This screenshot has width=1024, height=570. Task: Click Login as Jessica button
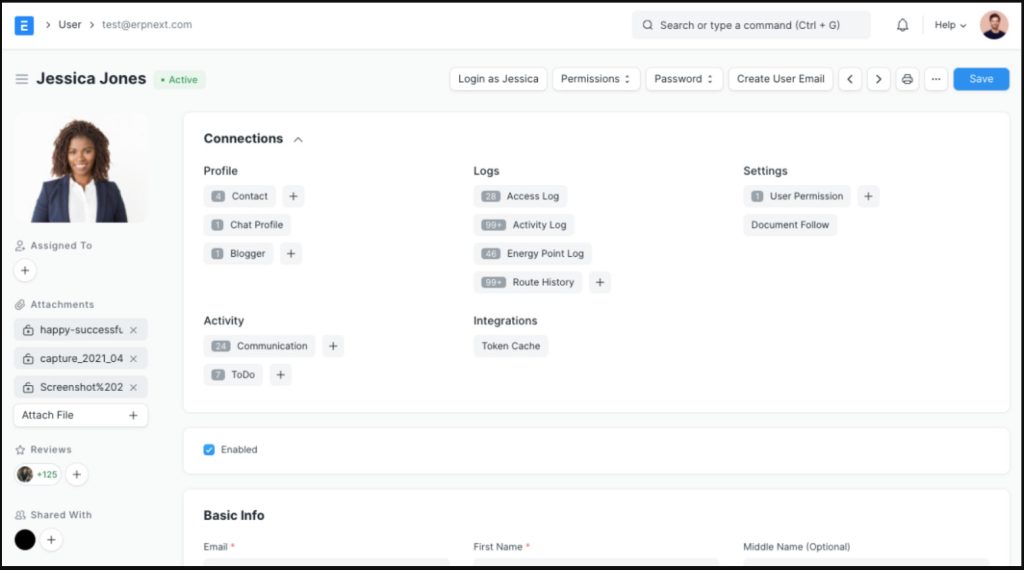pos(498,79)
